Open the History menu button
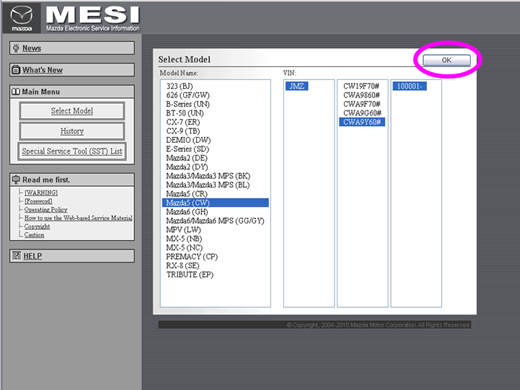 [72, 131]
